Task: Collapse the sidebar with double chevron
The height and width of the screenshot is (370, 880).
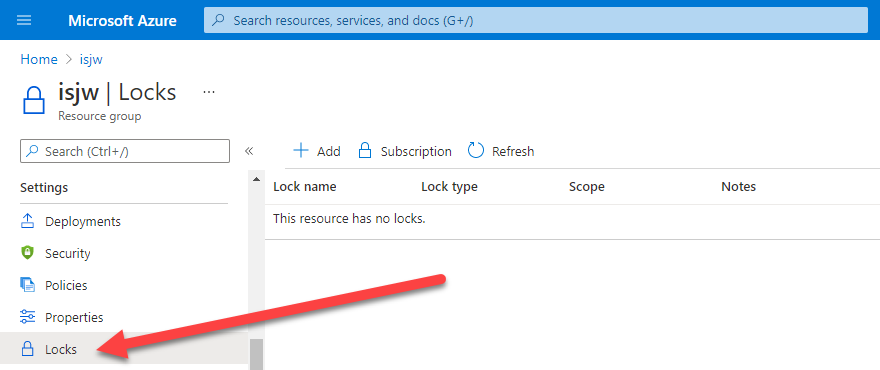Action: tap(249, 151)
